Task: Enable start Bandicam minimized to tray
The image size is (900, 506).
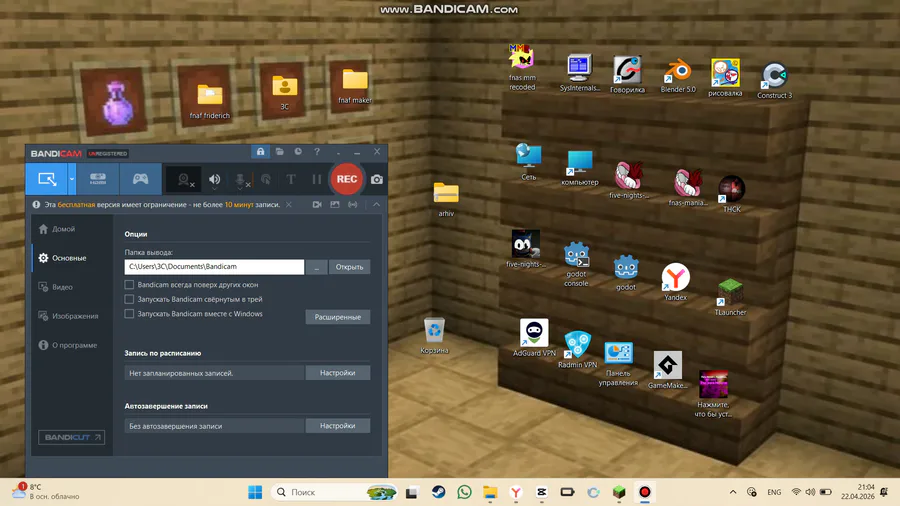Action: tap(129, 299)
